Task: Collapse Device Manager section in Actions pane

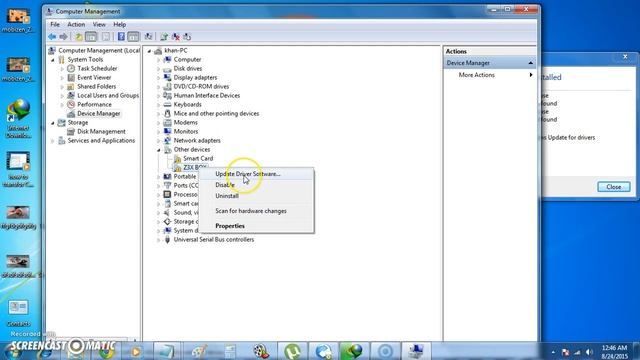Action: pos(530,63)
